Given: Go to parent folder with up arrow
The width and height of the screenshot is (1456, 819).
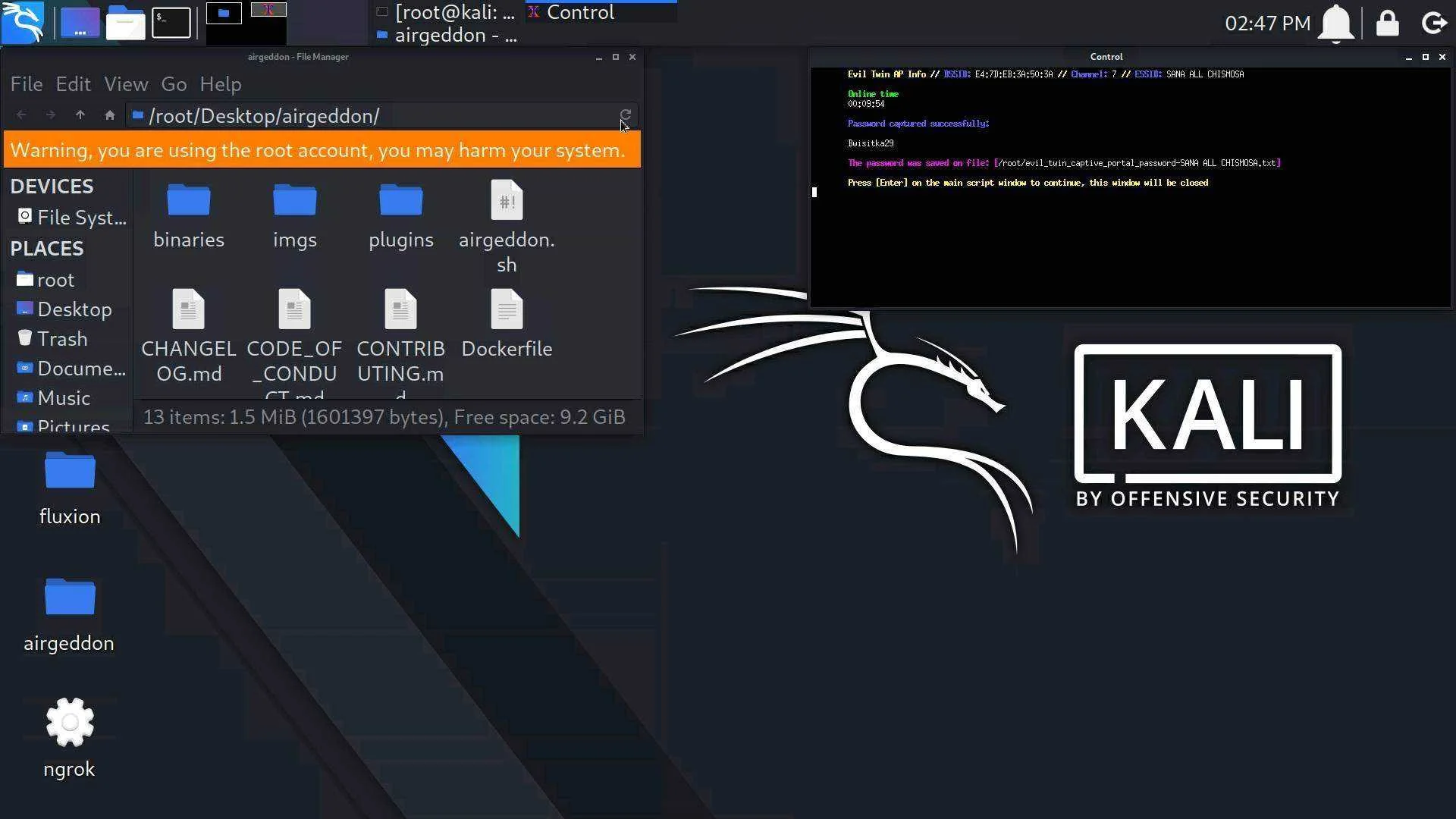Looking at the screenshot, I should [x=80, y=115].
